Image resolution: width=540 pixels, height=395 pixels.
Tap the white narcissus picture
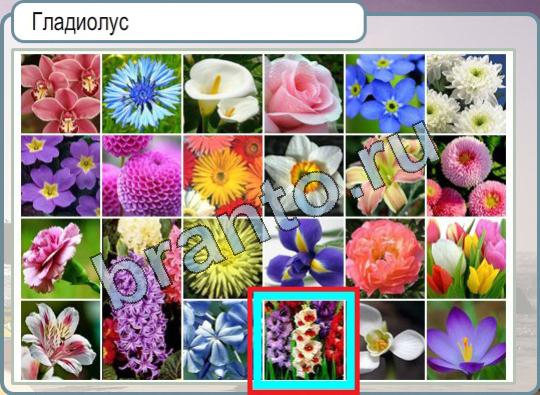point(304,176)
